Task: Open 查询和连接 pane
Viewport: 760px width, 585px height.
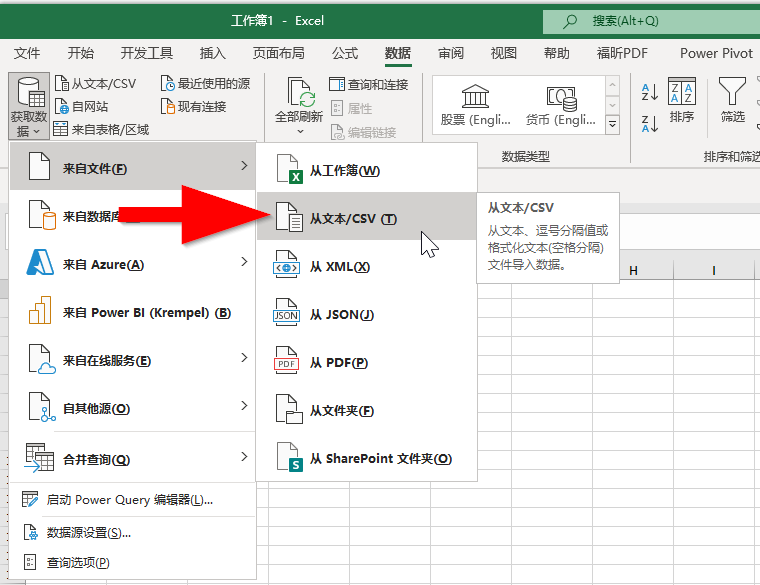Action: click(369, 84)
